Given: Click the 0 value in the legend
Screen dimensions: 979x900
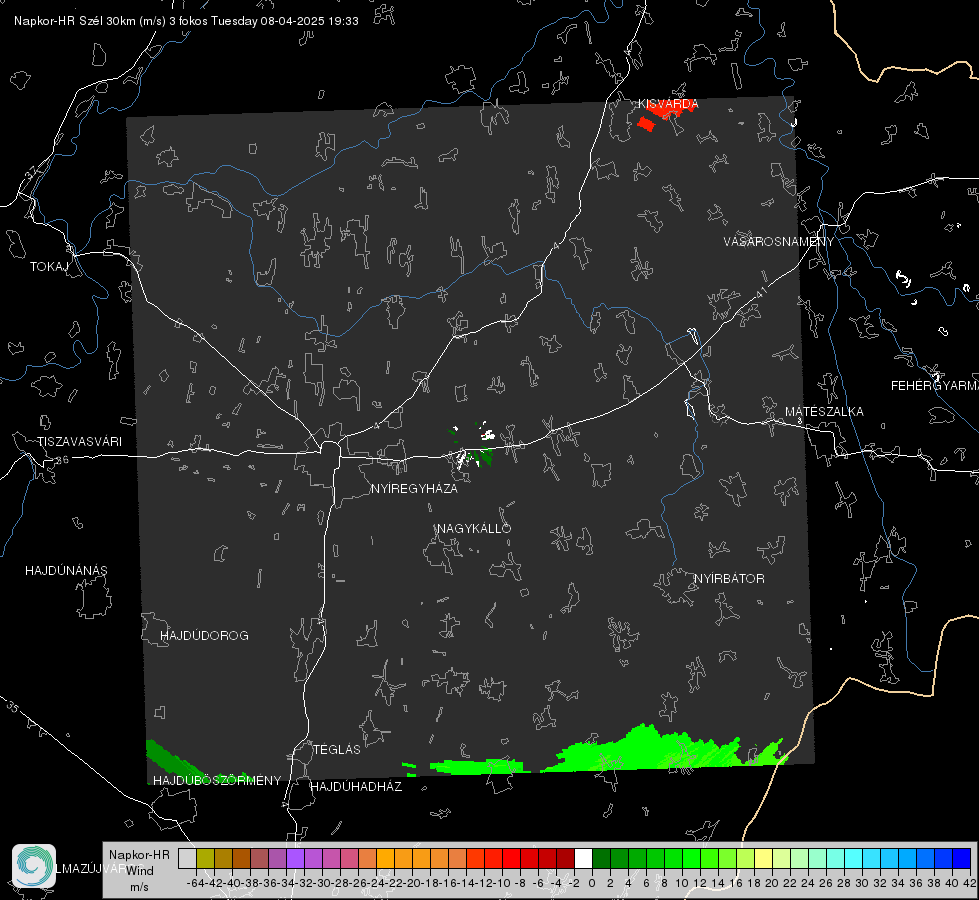Looking at the screenshot, I should (592, 883).
